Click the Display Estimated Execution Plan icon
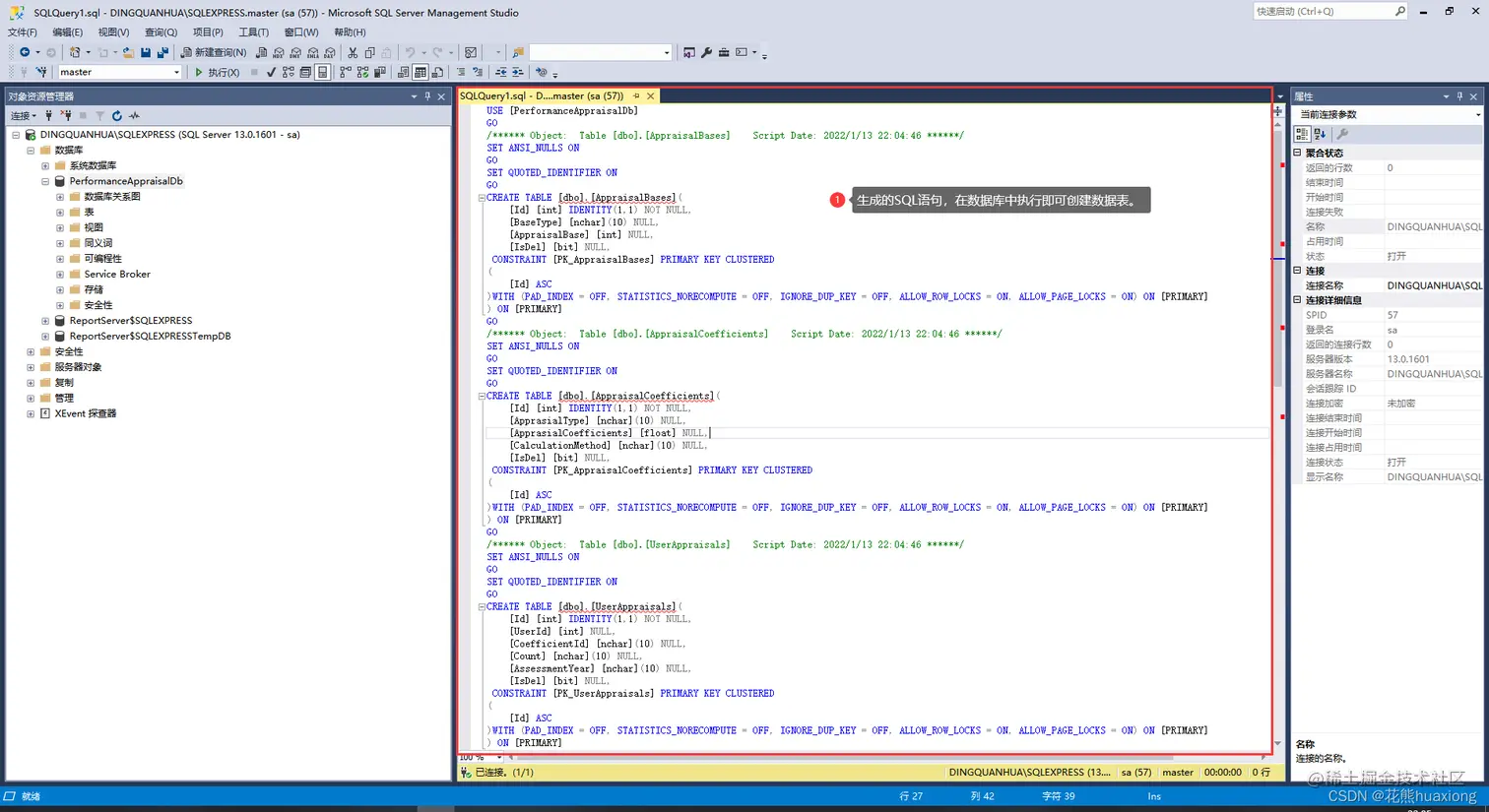This screenshot has height=812, width=1489. click(x=289, y=72)
